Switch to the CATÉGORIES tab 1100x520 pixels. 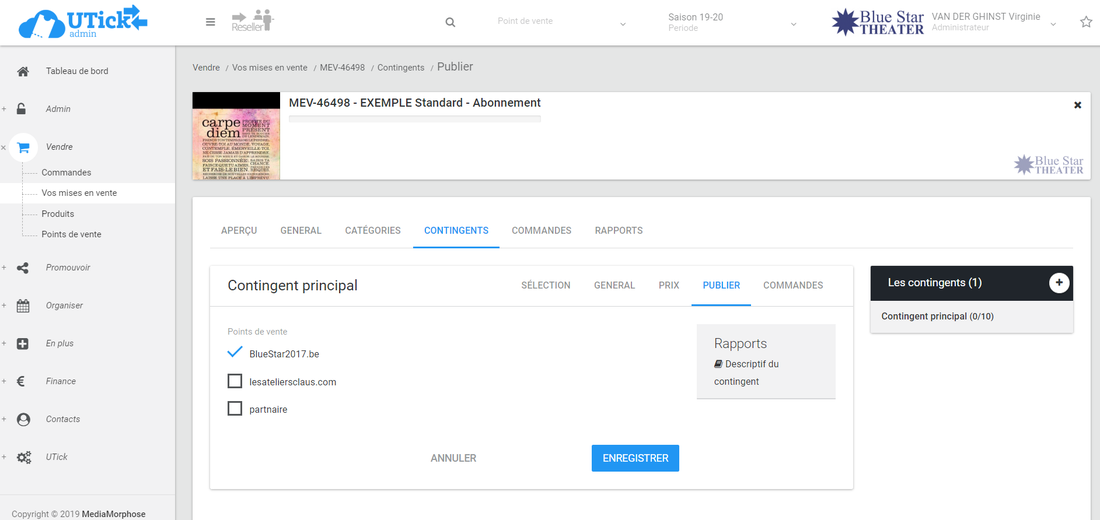click(373, 230)
